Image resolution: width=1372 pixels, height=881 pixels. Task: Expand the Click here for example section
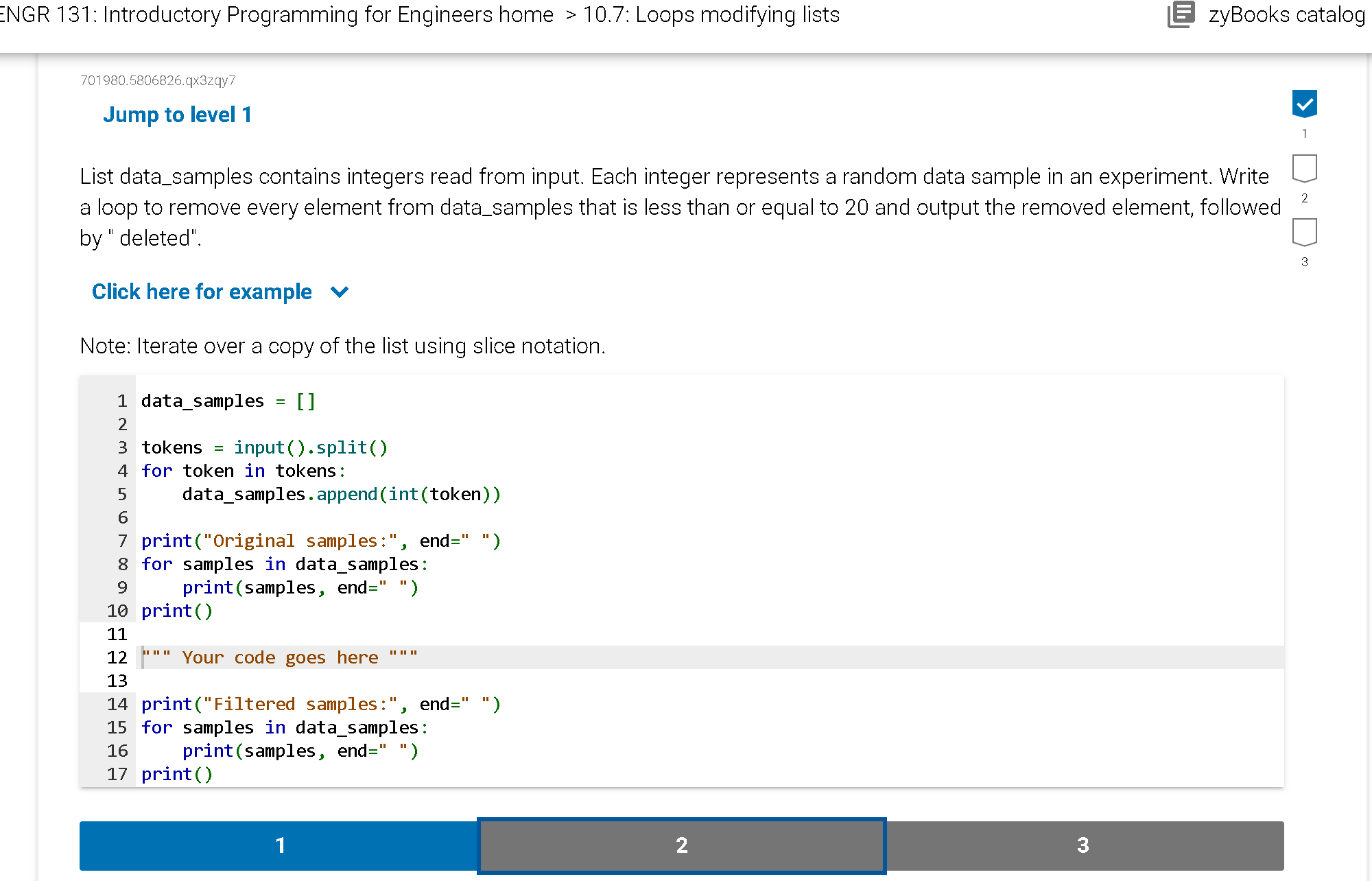click(x=202, y=292)
